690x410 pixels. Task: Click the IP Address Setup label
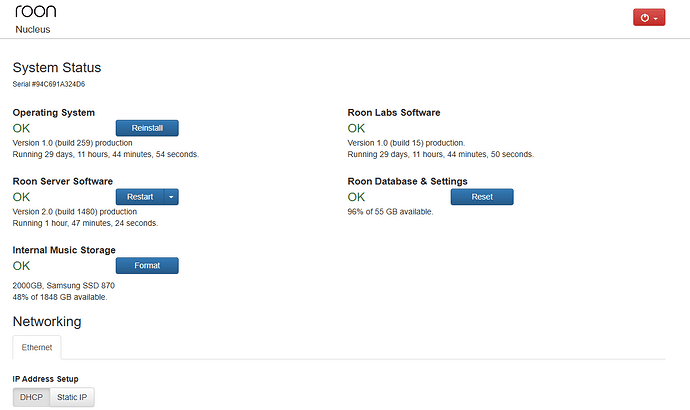pos(45,379)
